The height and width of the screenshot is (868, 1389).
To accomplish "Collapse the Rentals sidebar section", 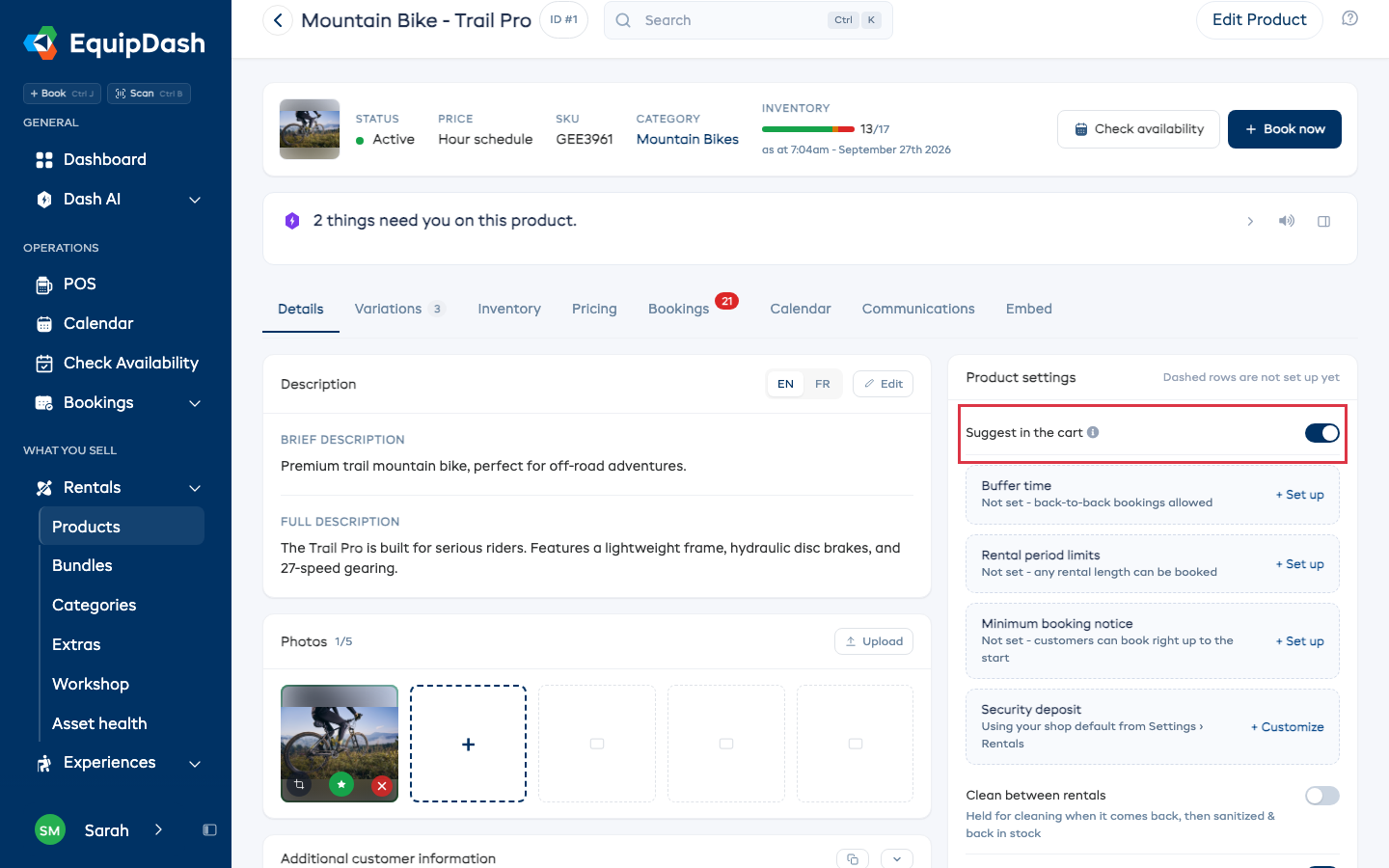I will click(x=195, y=488).
